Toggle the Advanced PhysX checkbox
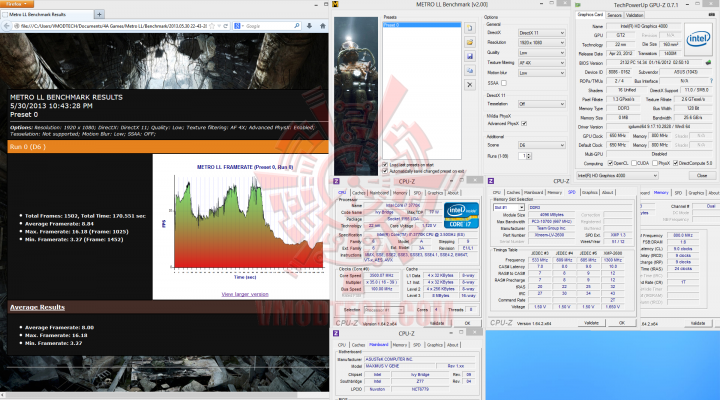Image resolution: width=720 pixels, height=400 pixels. 524,124
